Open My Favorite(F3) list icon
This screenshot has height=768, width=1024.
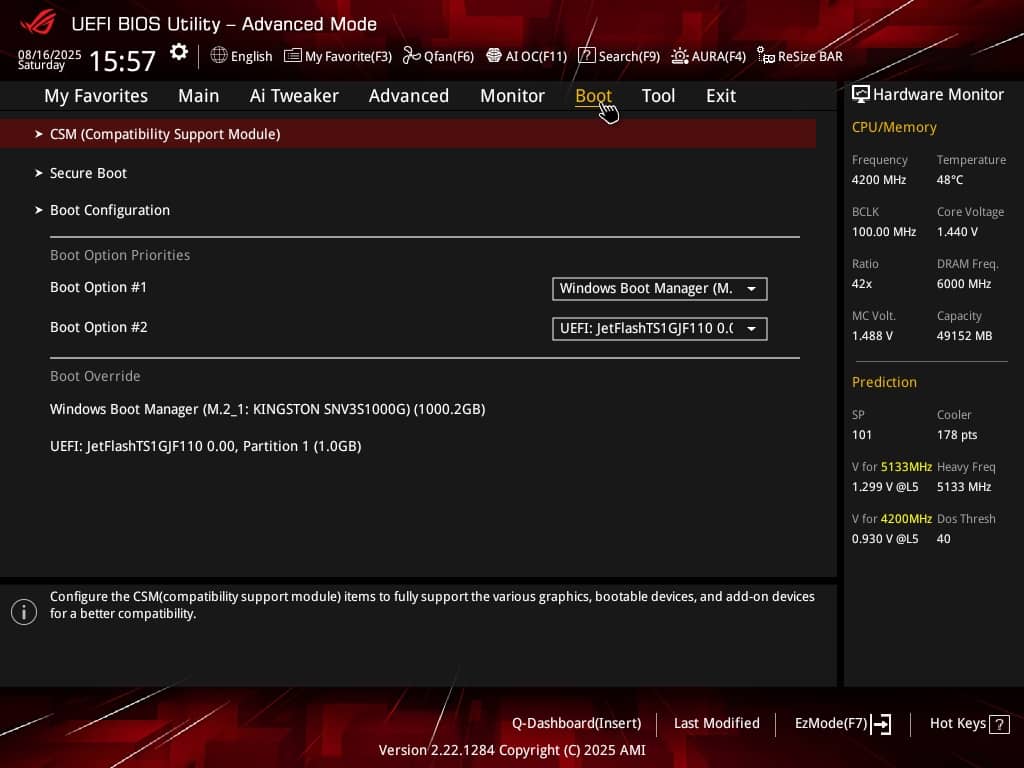tap(293, 56)
